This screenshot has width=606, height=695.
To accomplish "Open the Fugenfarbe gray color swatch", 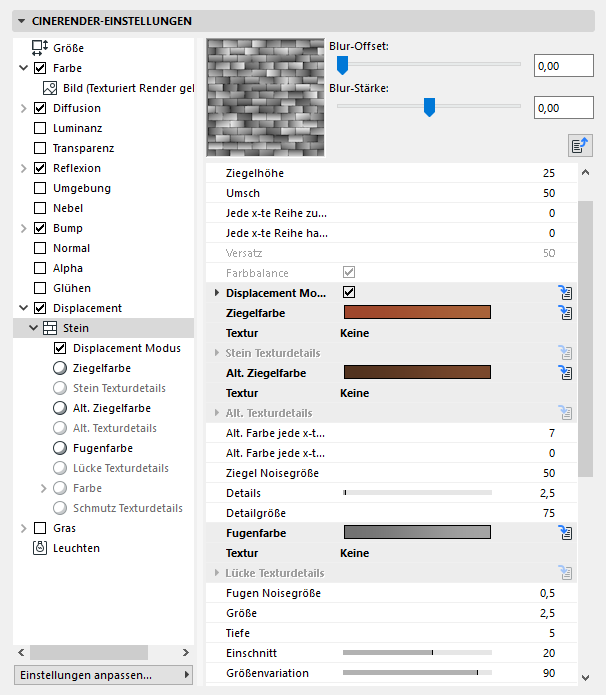I will pos(417,532).
